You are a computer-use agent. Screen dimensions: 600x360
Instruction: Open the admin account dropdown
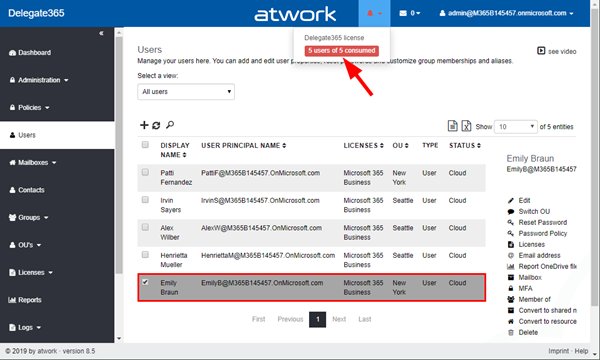point(506,13)
